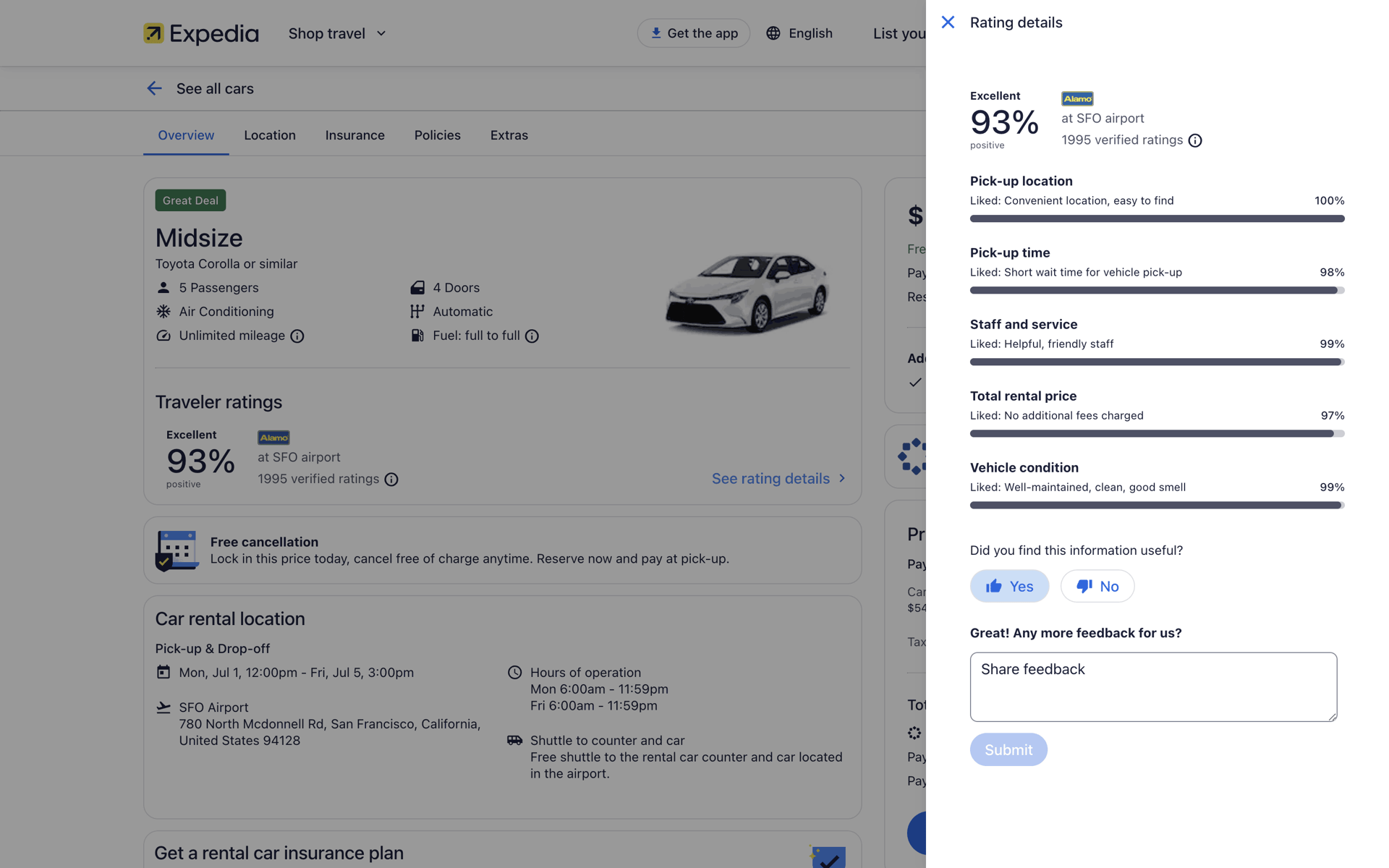1389x868 pixels.
Task: Click the Alamo logo under Traveler ratings
Action: click(273, 438)
